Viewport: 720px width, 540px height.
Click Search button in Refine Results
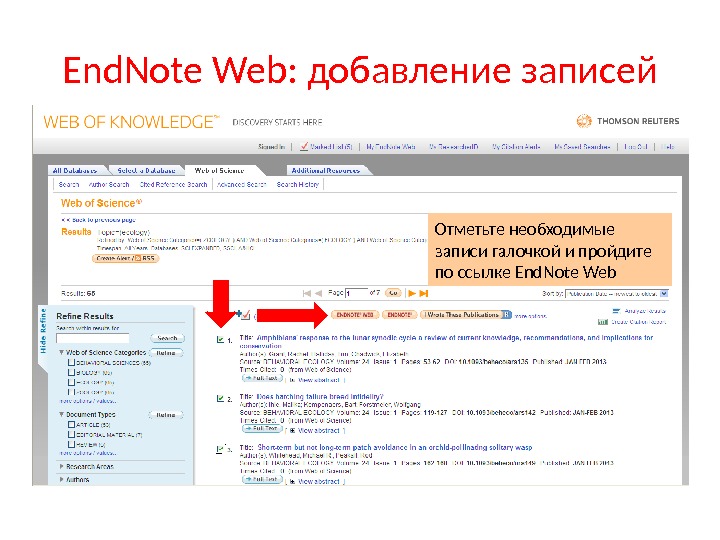pyautogui.click(x=168, y=338)
